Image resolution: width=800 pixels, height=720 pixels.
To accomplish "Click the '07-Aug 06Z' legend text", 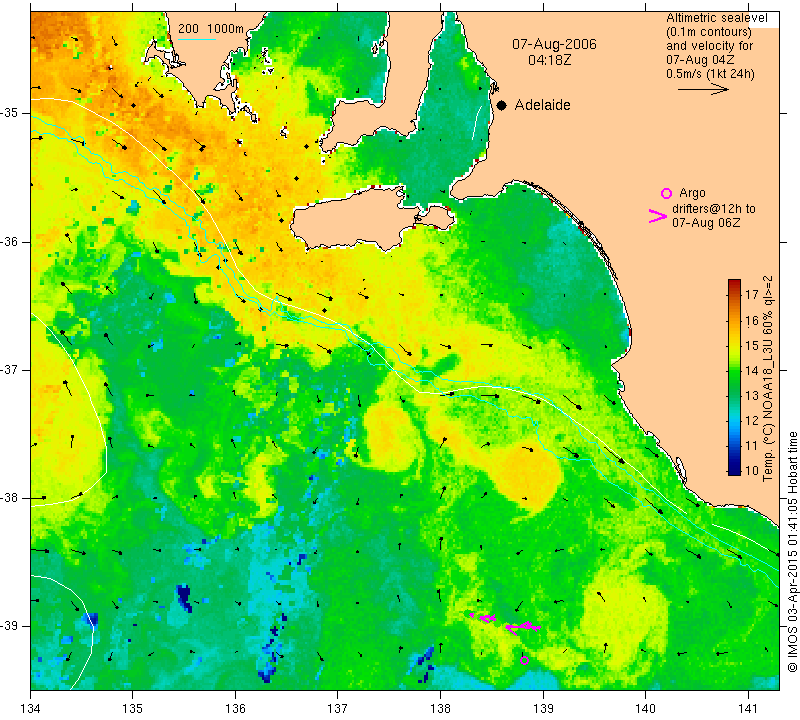I will tap(706, 222).
